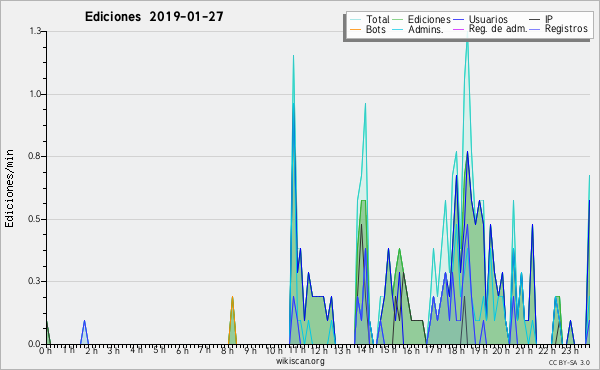Image resolution: width=600 pixels, height=370 pixels.
Task: Click the '19 h' x-axis label
Action: (x=478, y=351)
